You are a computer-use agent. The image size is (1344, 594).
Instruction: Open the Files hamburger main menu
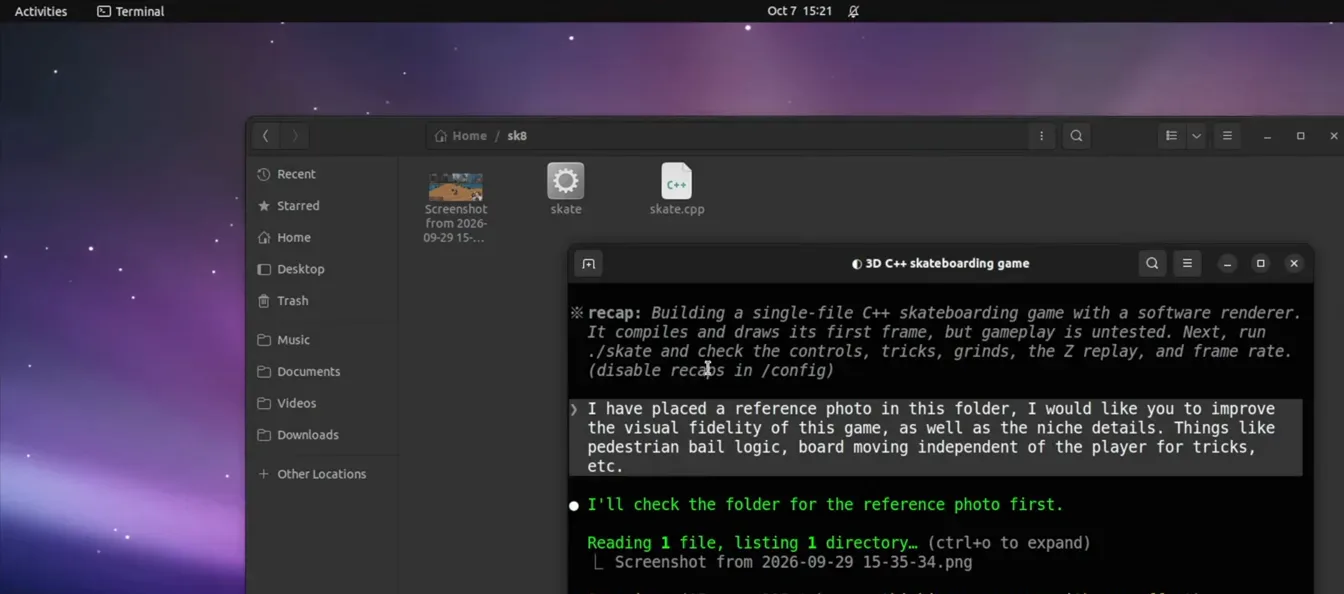(x=1227, y=136)
